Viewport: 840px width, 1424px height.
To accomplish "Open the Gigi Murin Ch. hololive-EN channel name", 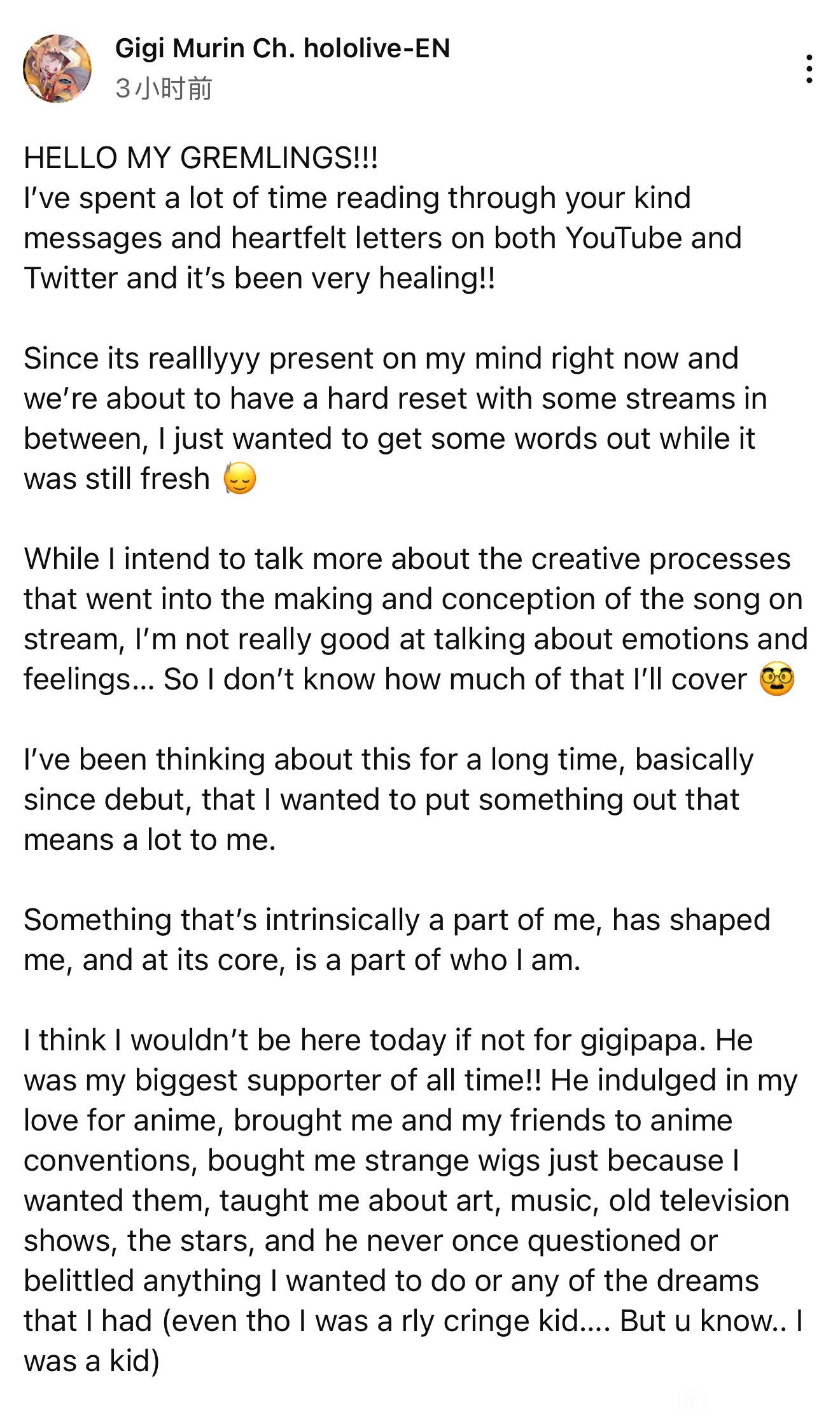I will point(283,48).
